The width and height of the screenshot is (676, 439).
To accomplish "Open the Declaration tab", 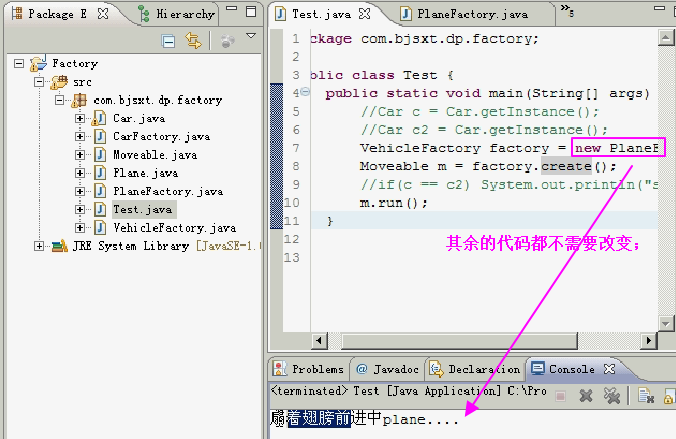I will (475, 369).
